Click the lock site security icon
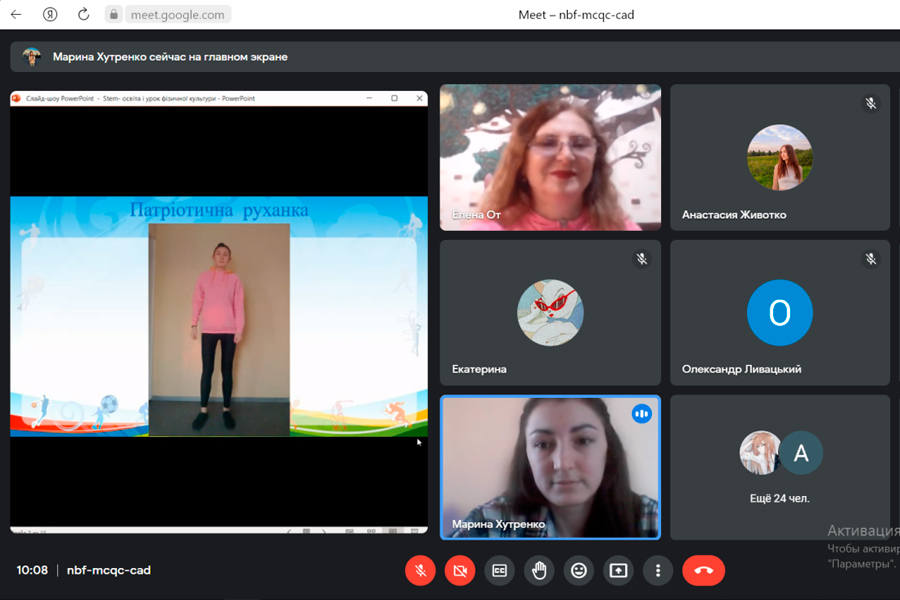Viewport: 900px width, 600px height. tap(114, 14)
